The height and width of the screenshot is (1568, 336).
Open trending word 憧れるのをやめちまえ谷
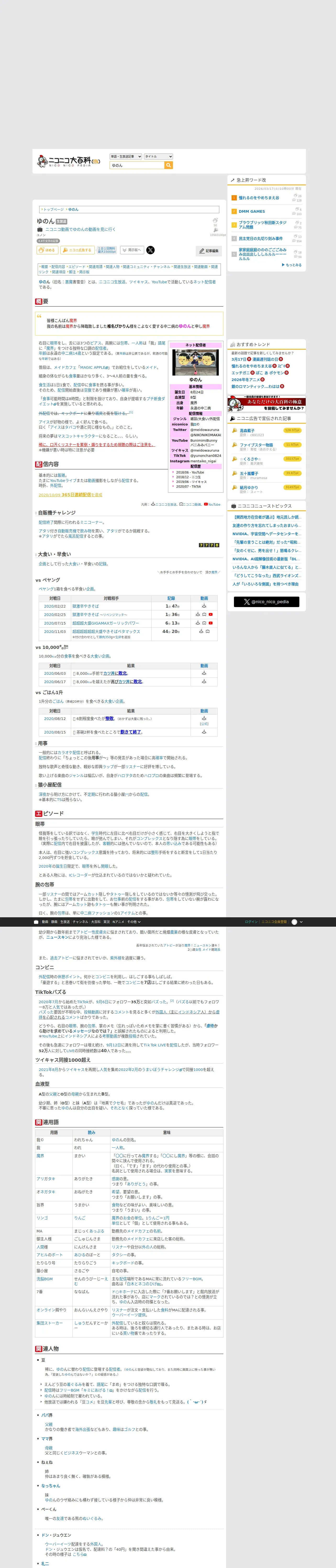pyautogui.click(x=259, y=198)
